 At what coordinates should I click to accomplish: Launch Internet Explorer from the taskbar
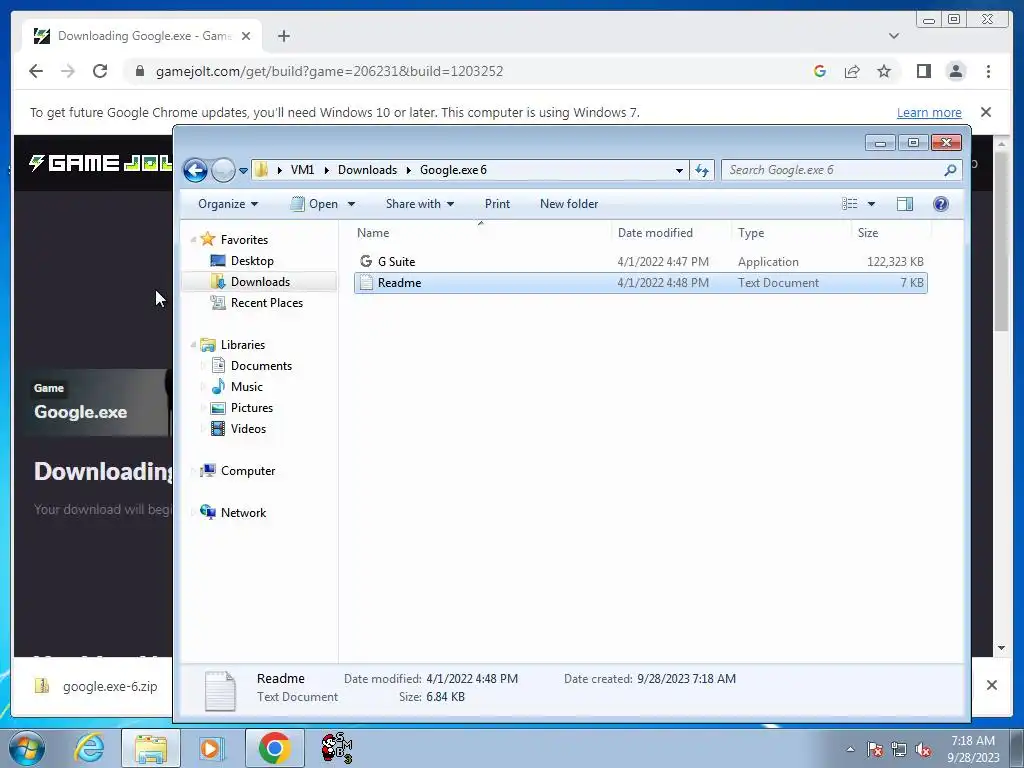pos(89,748)
